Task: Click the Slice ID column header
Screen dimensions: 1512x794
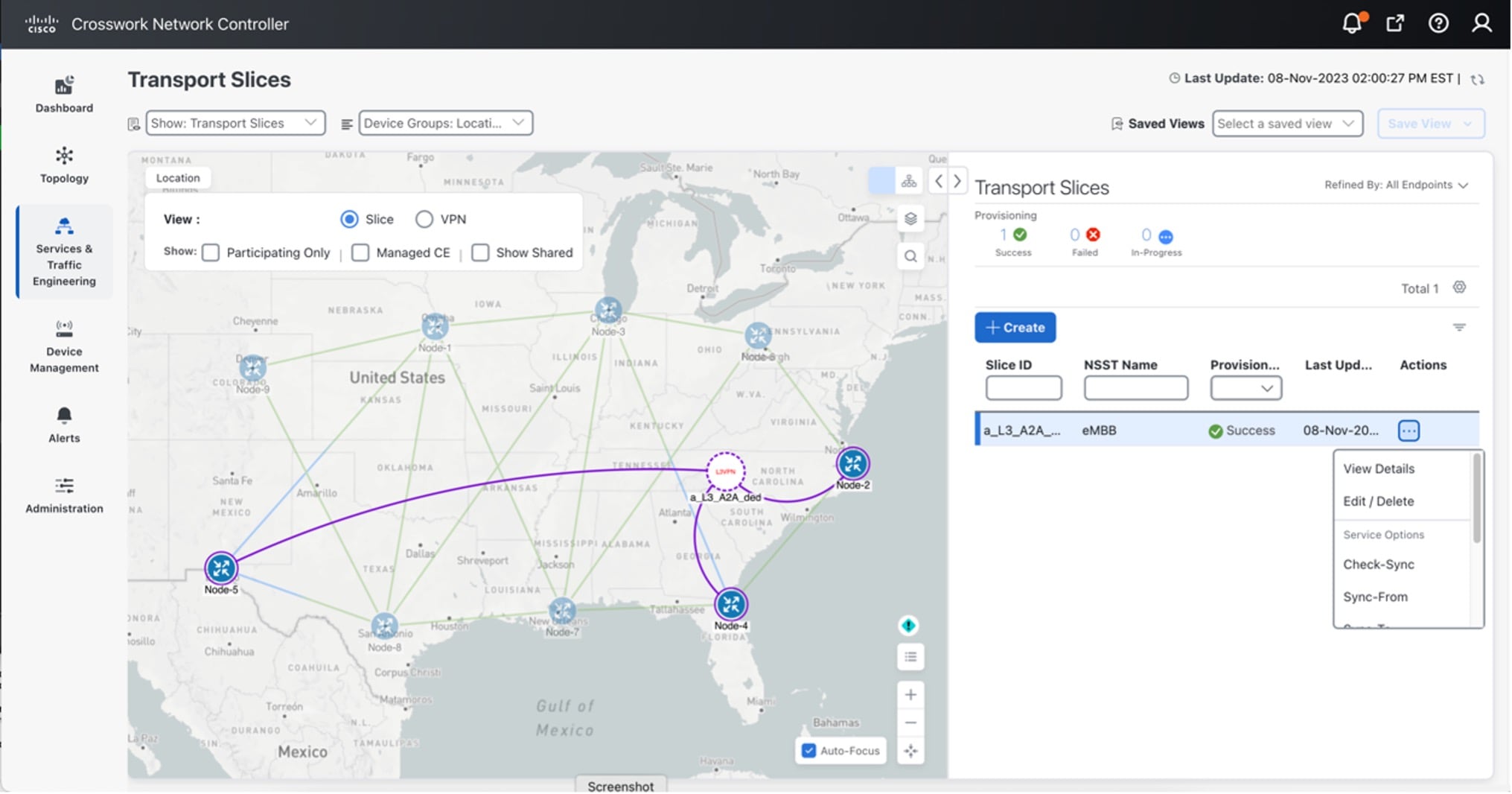Action: coord(1009,365)
